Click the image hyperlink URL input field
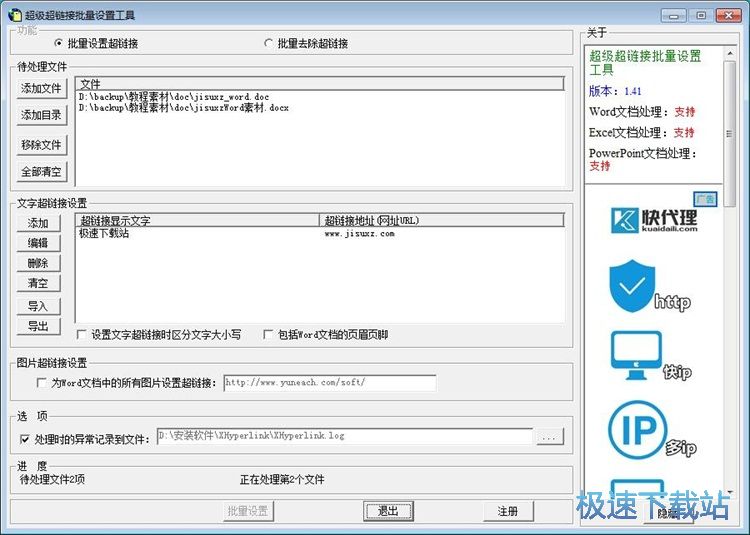This screenshot has height=535, width=750. [330, 382]
